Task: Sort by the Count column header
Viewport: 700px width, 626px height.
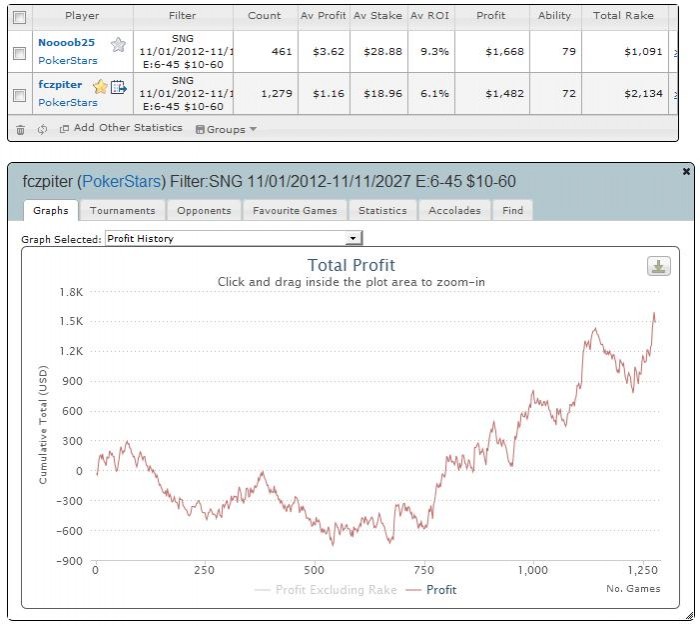Action: coord(264,16)
